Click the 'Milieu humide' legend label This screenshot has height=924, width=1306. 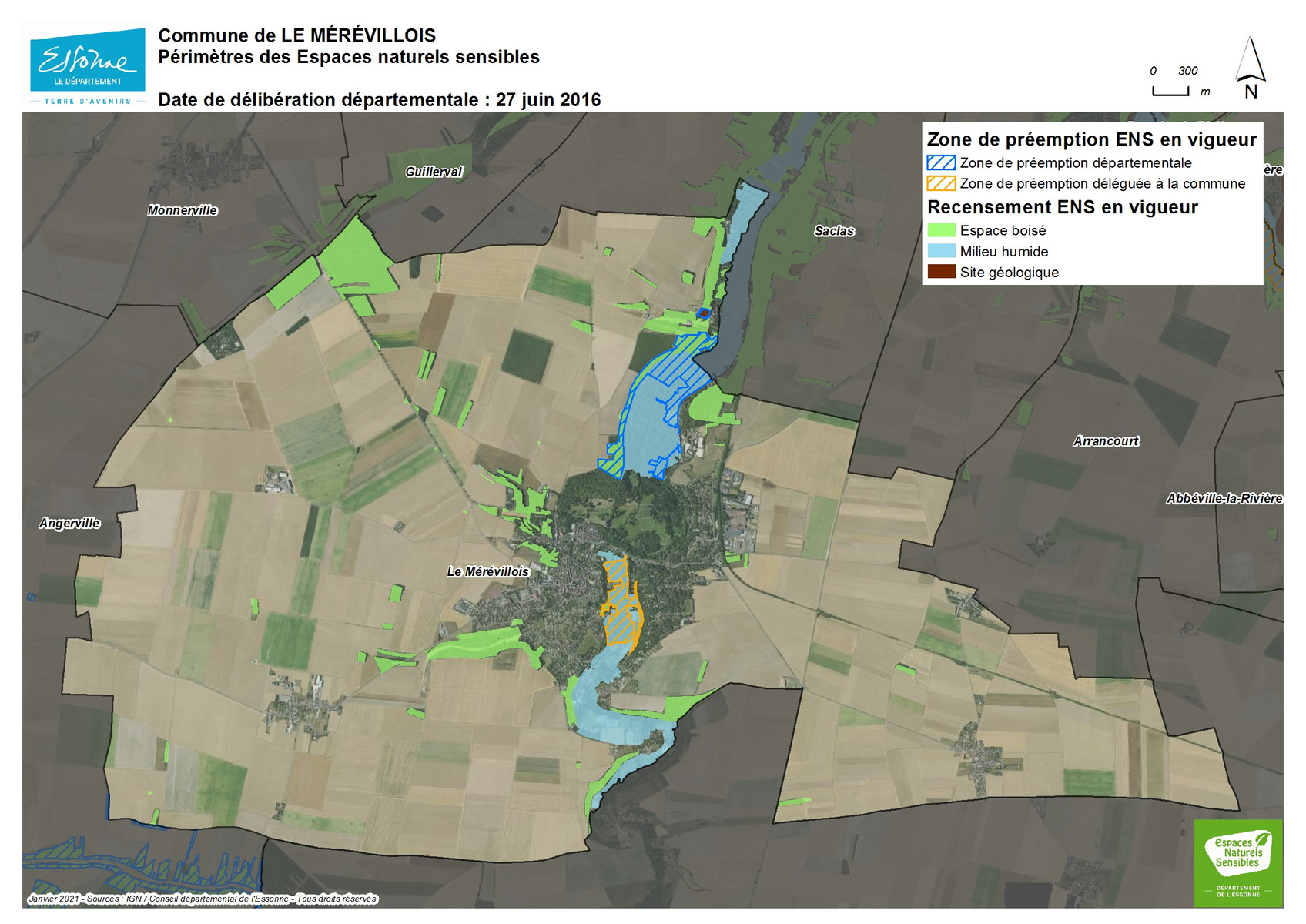click(1004, 252)
